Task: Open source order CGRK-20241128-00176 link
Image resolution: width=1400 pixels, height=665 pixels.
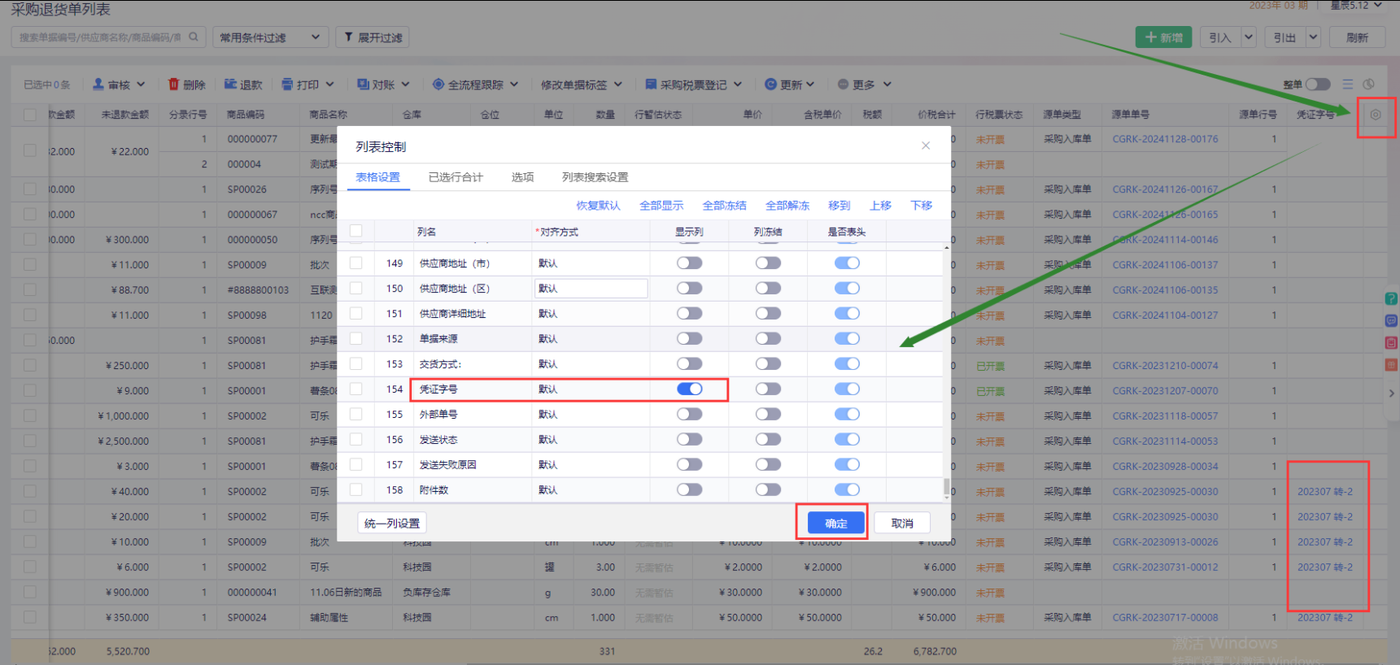Action: [x=1165, y=139]
